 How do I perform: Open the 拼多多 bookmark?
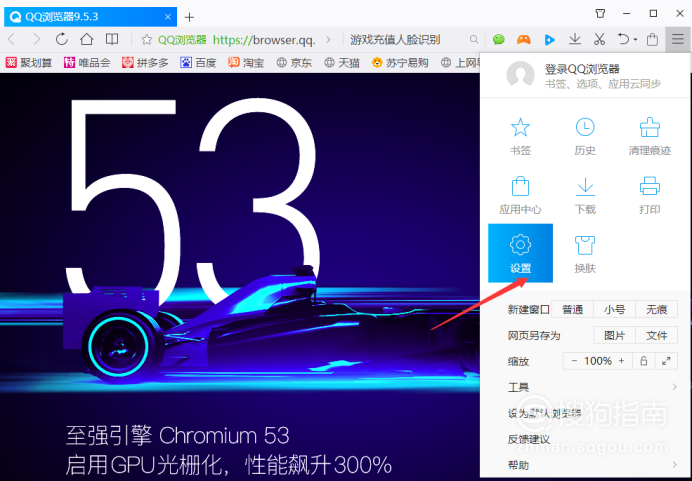coord(146,63)
